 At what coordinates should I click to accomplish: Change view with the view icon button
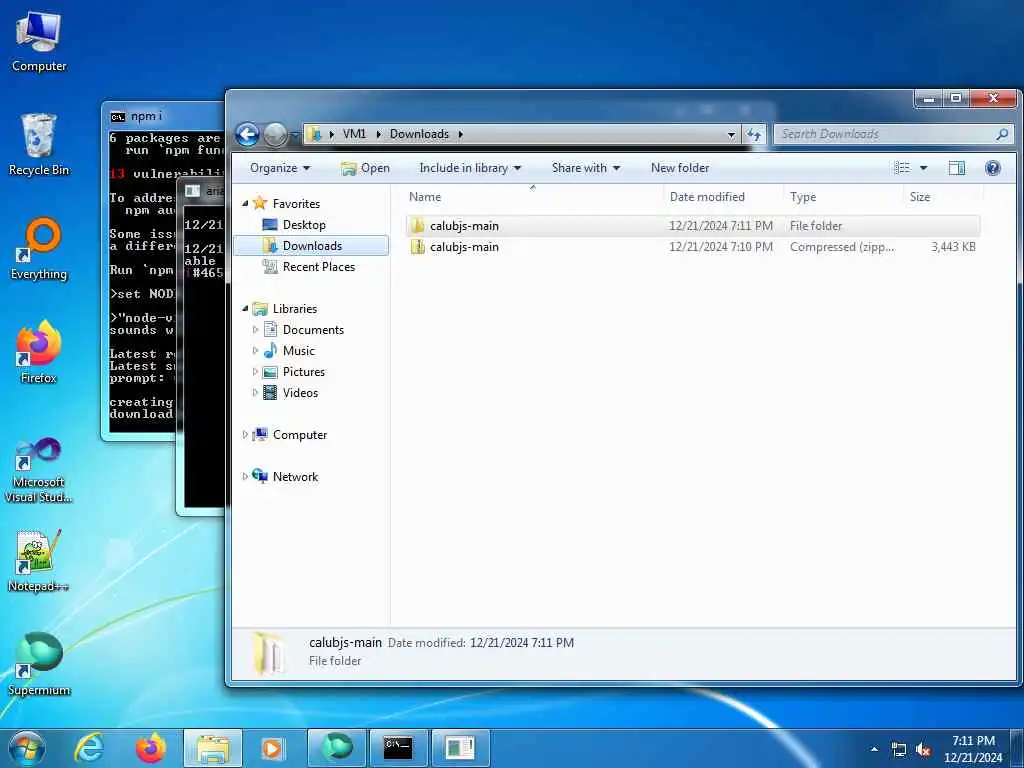902,168
